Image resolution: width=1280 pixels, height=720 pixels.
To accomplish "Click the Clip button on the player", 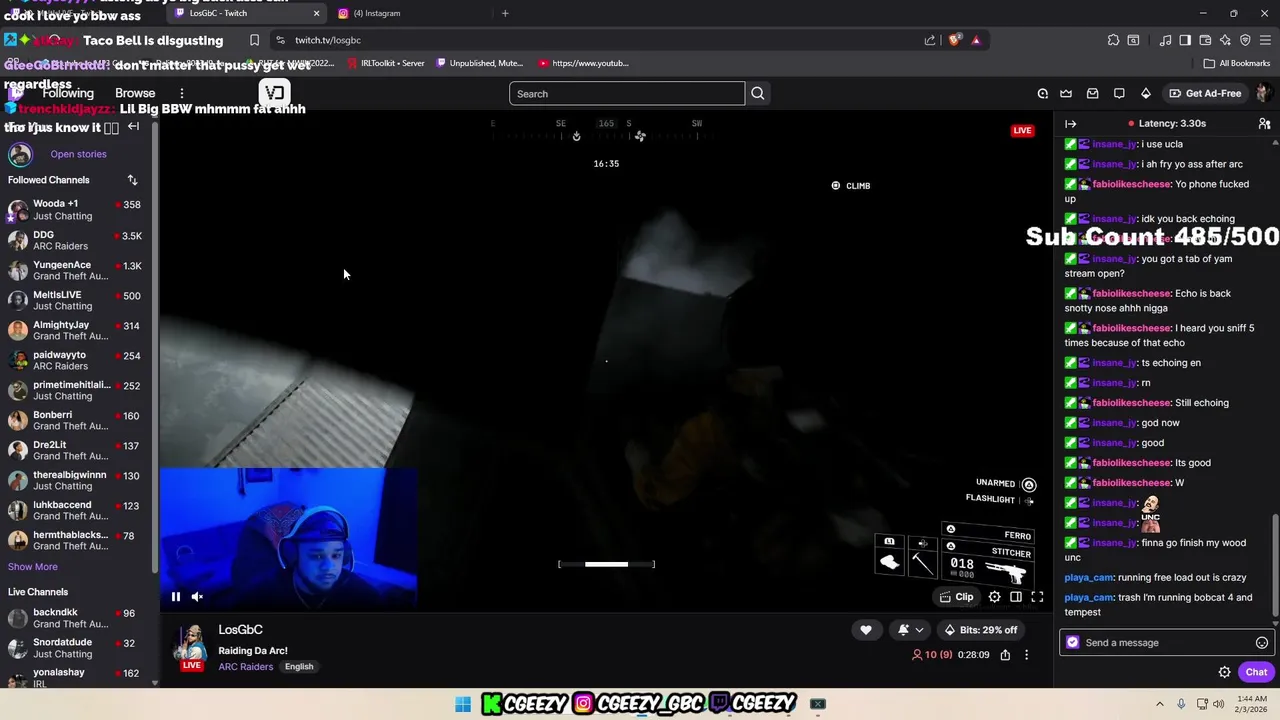I will (x=956, y=597).
